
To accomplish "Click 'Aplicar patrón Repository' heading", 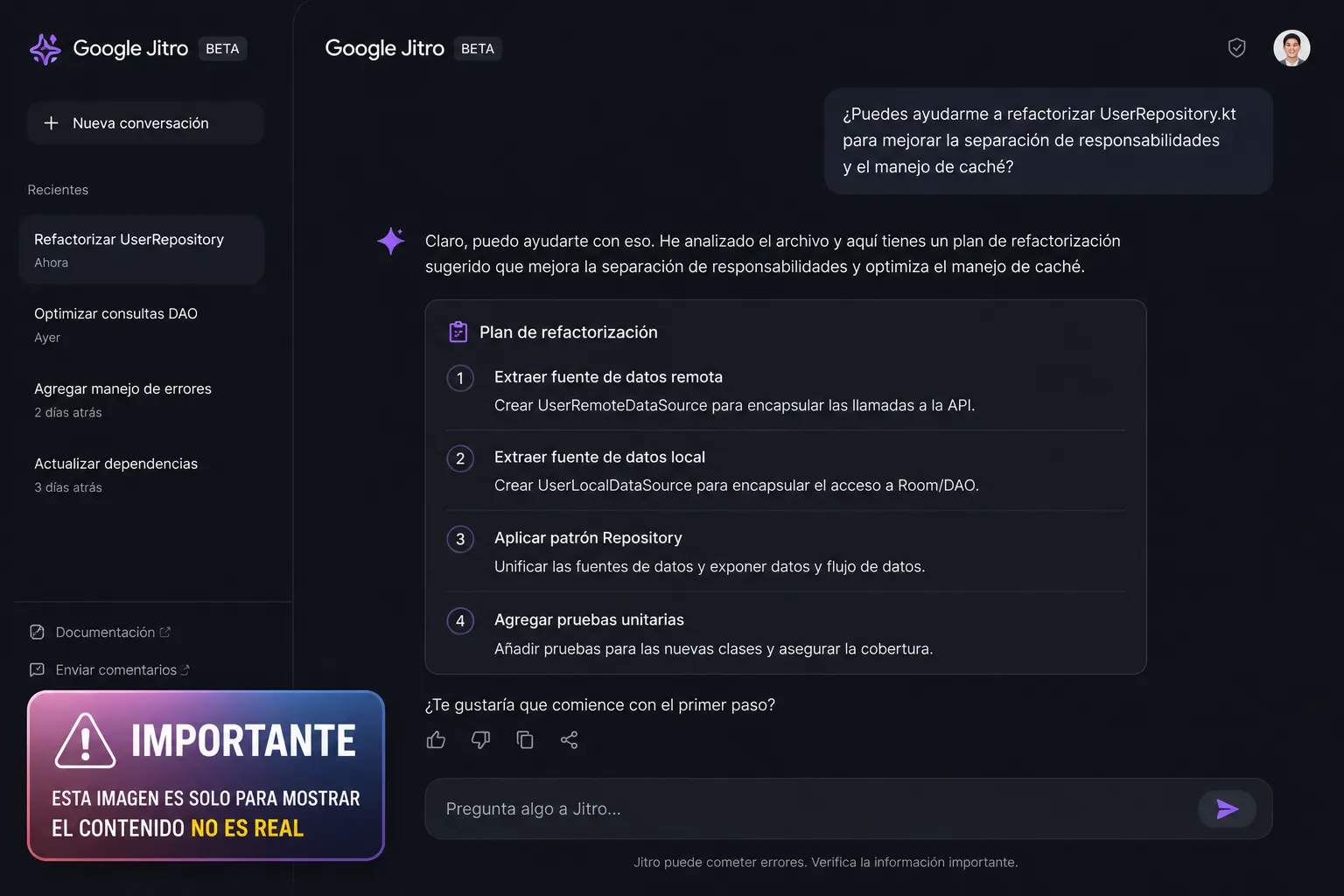I will (x=588, y=538).
